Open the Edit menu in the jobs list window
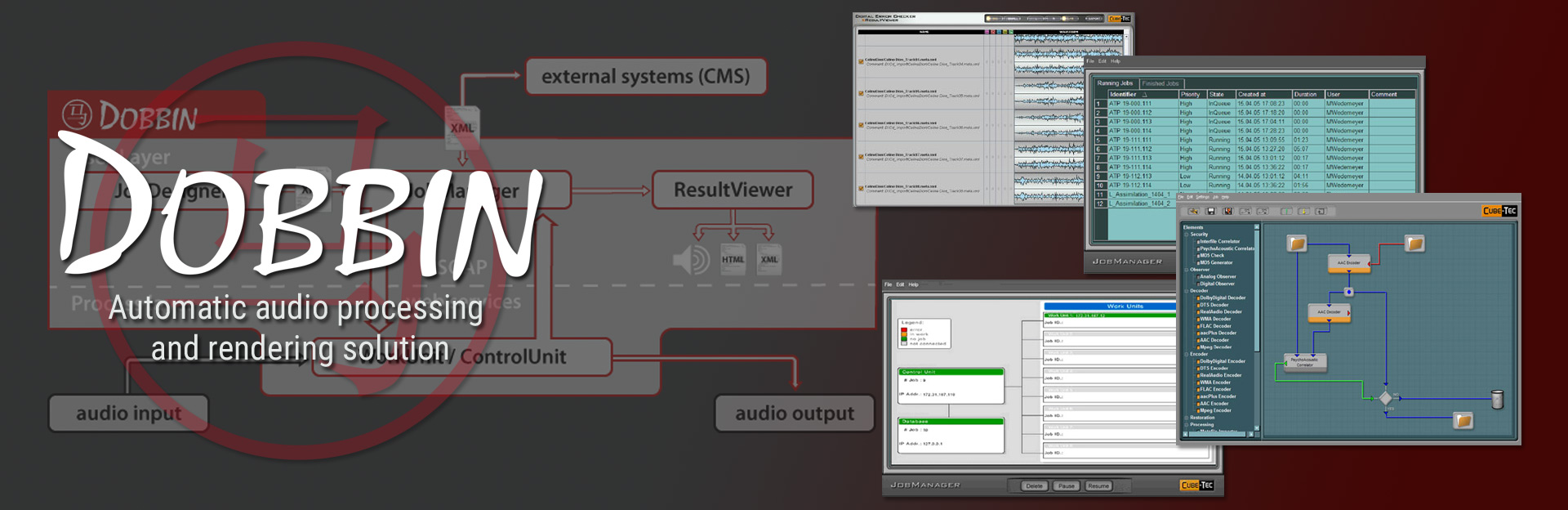Screen dimensions: 1568x510 click(1102, 61)
